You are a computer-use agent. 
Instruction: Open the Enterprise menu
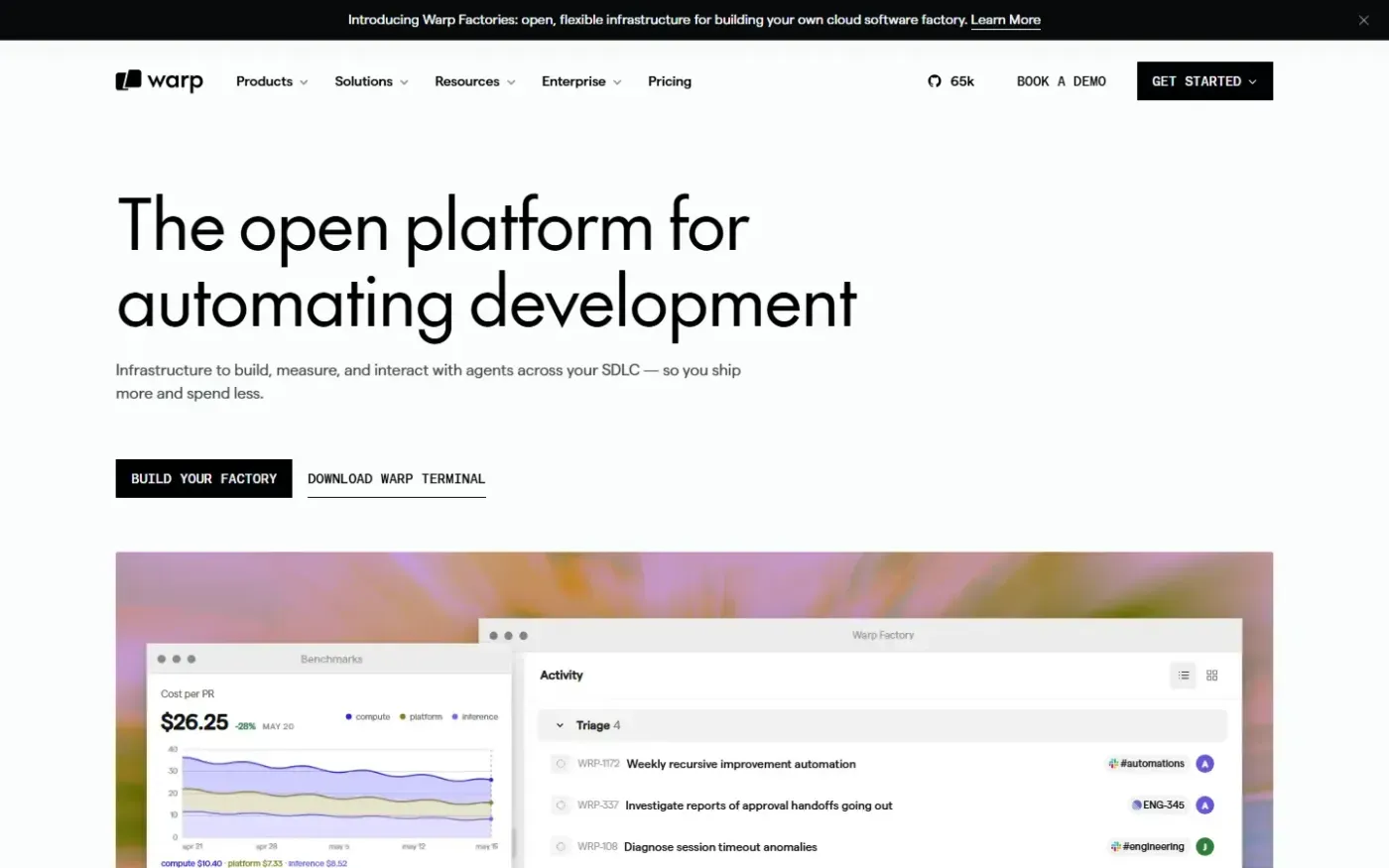[581, 81]
